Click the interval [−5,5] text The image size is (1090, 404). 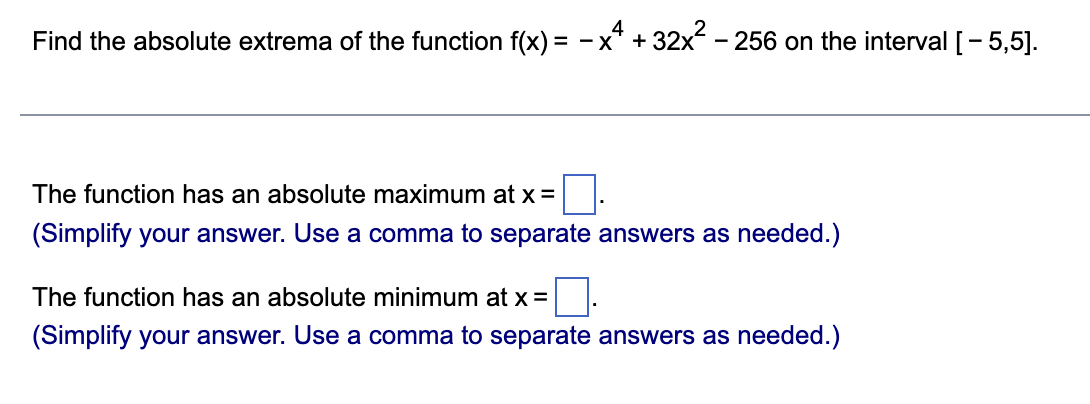pos(995,43)
